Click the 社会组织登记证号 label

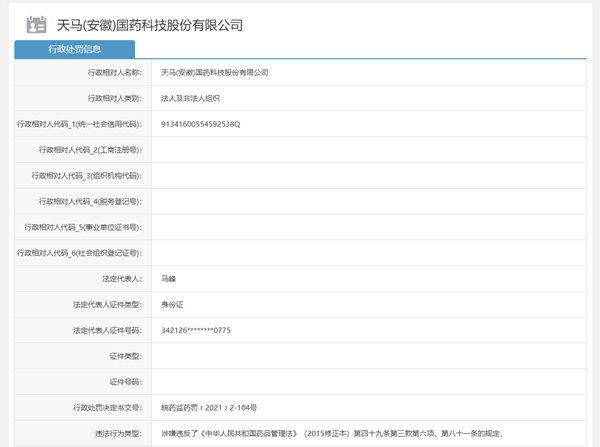pos(79,253)
